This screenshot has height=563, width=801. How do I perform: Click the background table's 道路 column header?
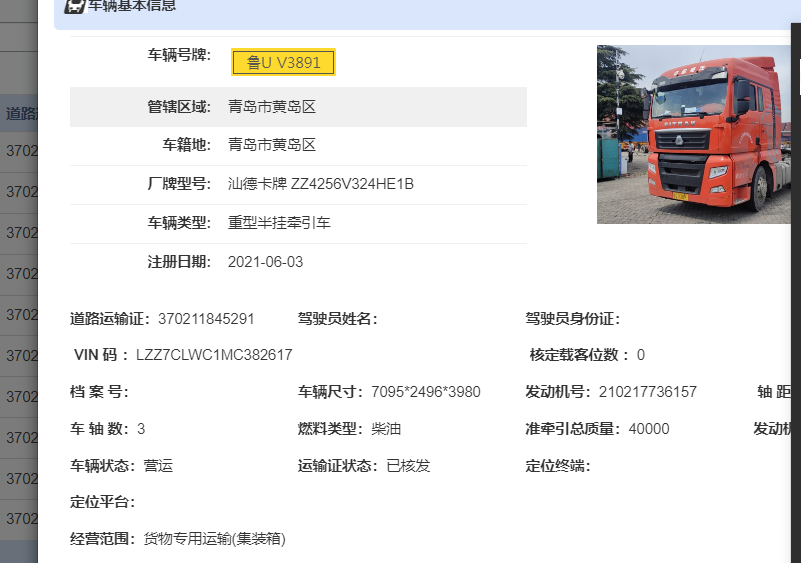pos(19,113)
